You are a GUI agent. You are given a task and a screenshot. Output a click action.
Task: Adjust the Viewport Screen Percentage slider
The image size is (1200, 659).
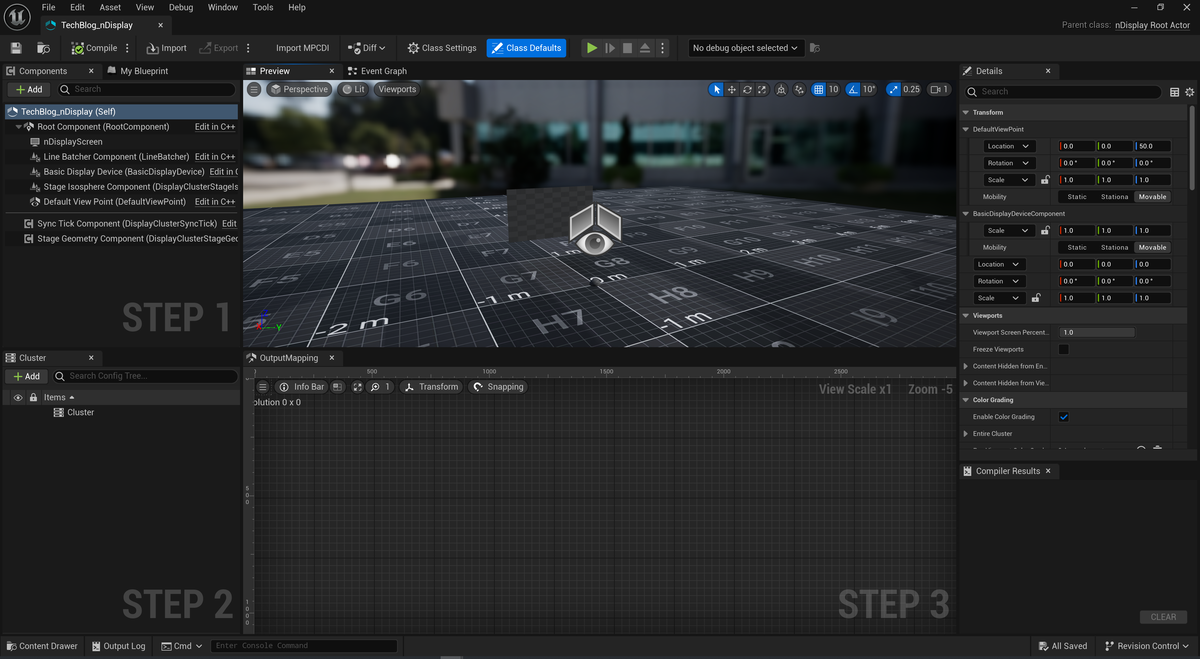click(x=1097, y=332)
